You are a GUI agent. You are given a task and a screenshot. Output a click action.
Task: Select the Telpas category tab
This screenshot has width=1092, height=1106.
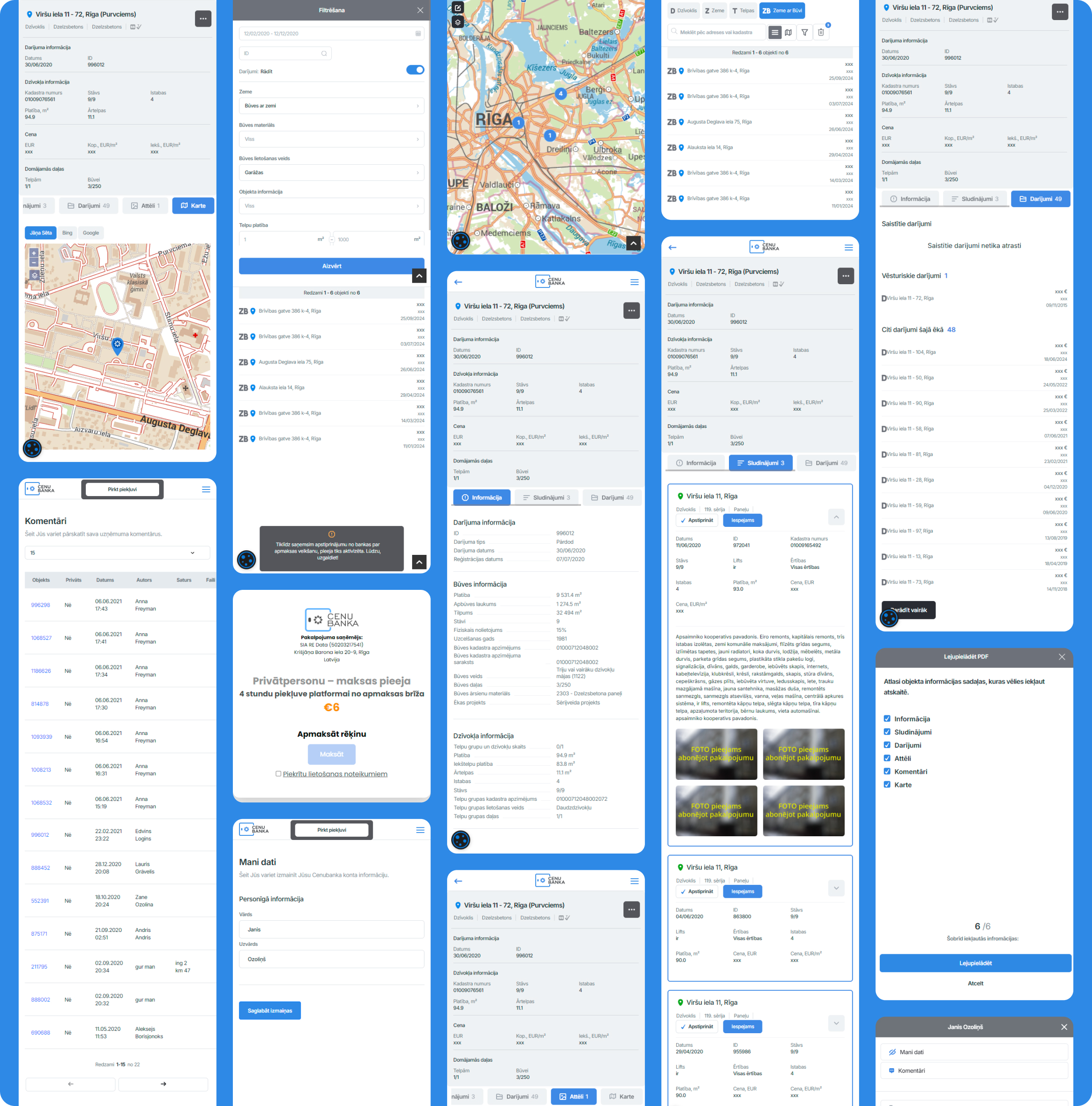[743, 10]
